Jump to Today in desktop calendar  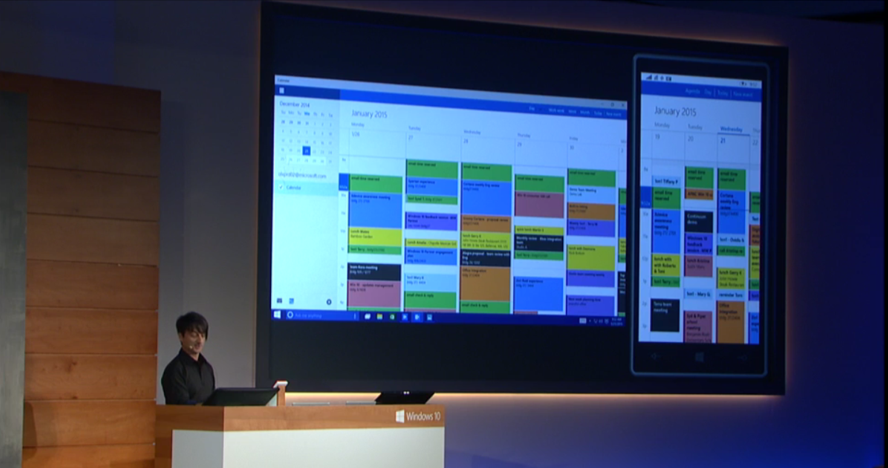[597, 113]
